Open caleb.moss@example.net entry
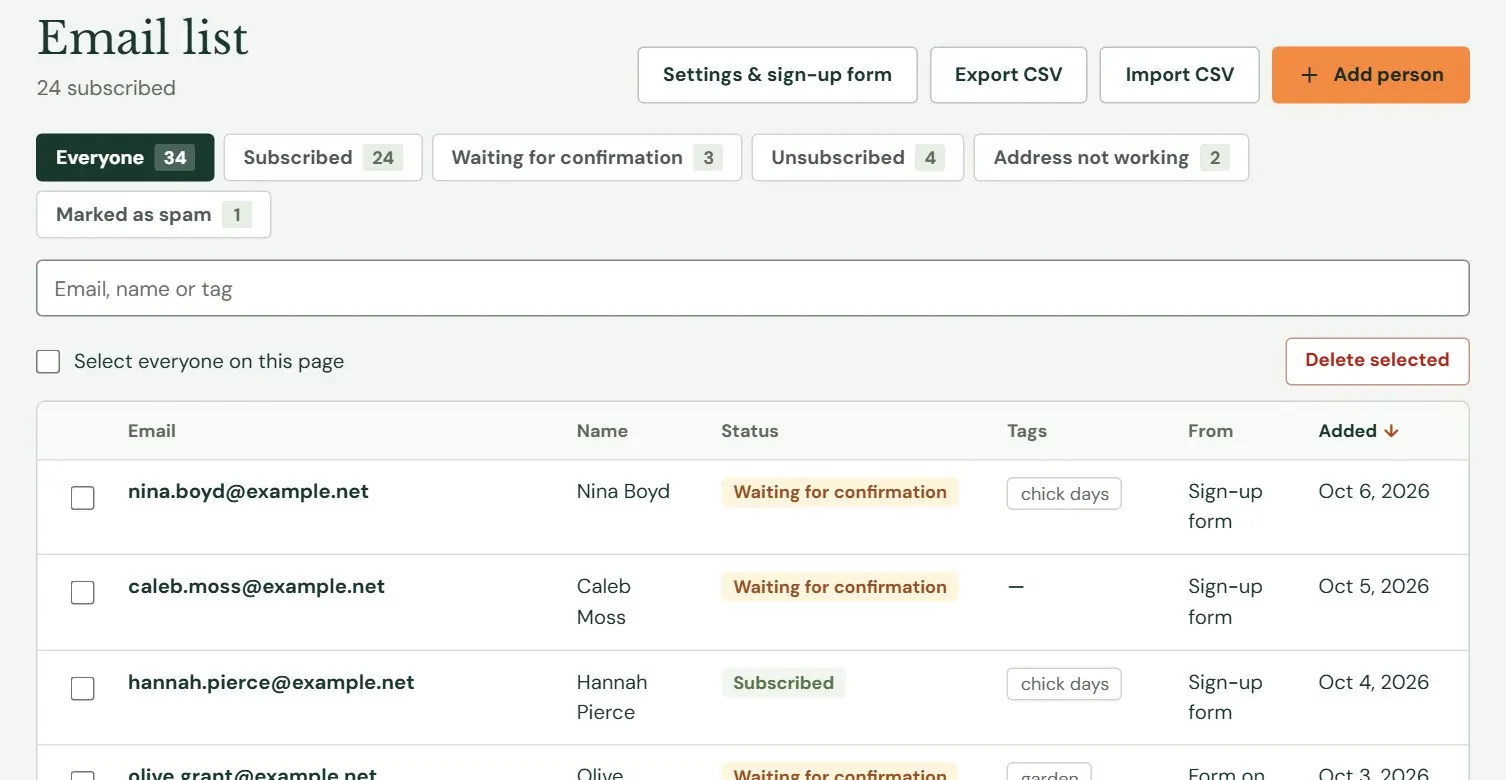Viewport: 1506px width, 780px height. (256, 586)
